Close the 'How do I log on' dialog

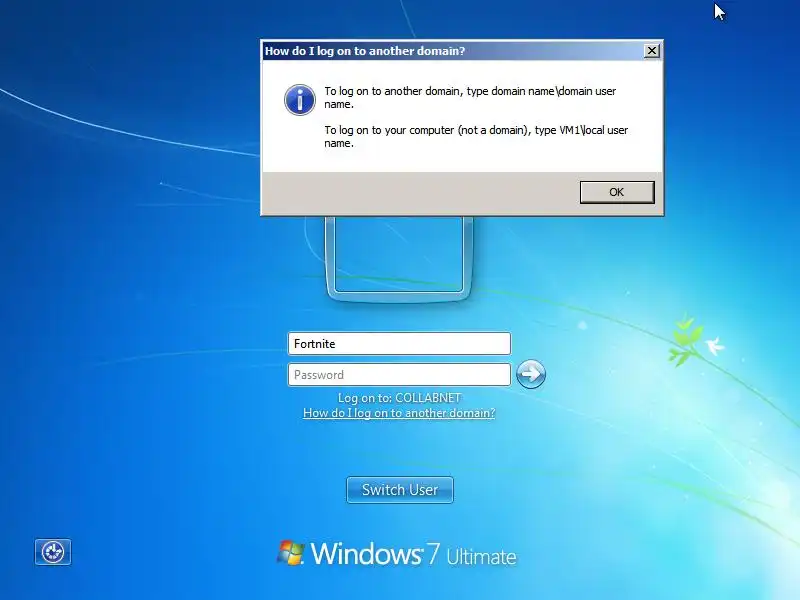652,51
